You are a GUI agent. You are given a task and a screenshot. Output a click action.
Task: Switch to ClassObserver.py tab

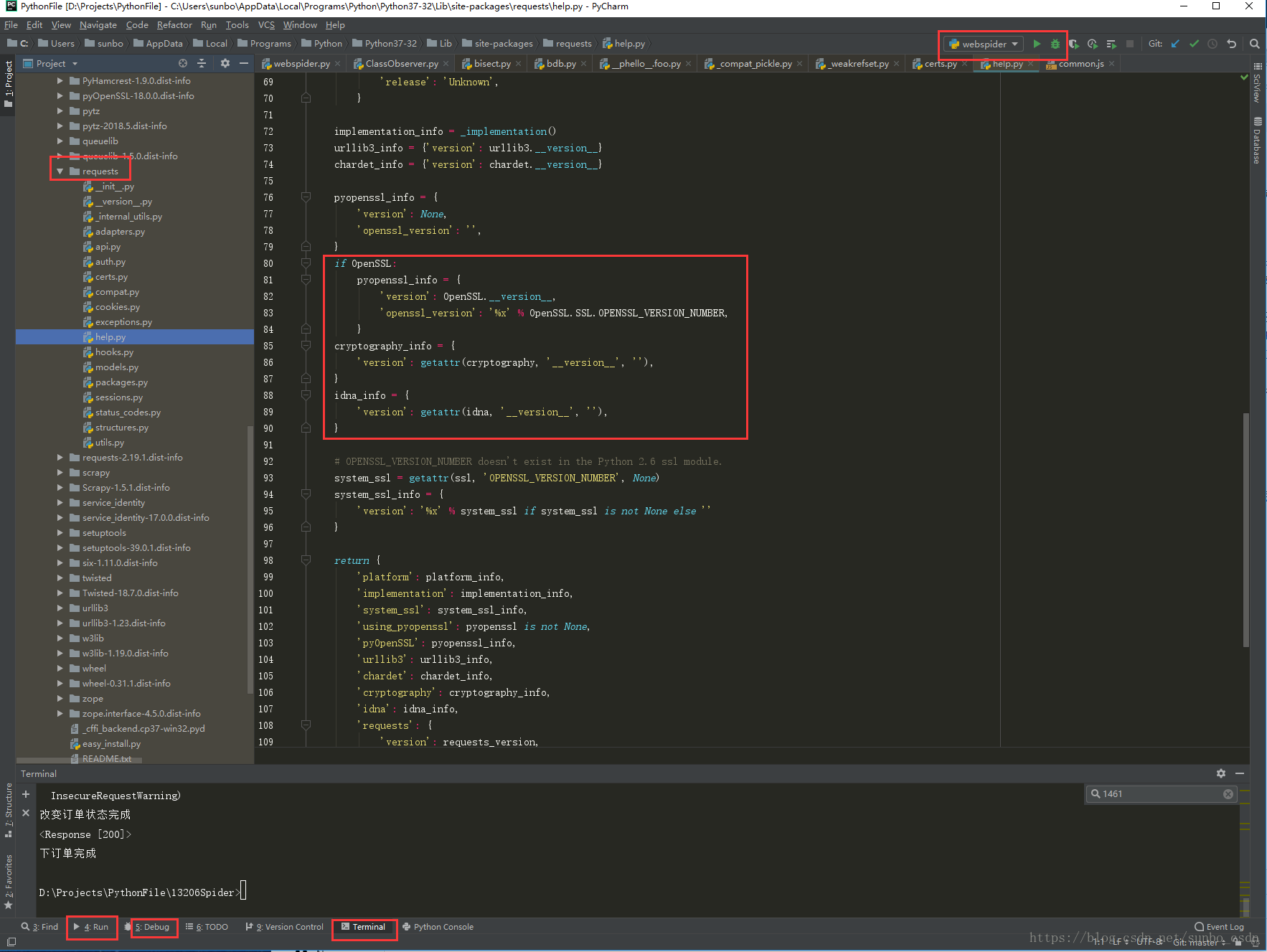(x=402, y=64)
